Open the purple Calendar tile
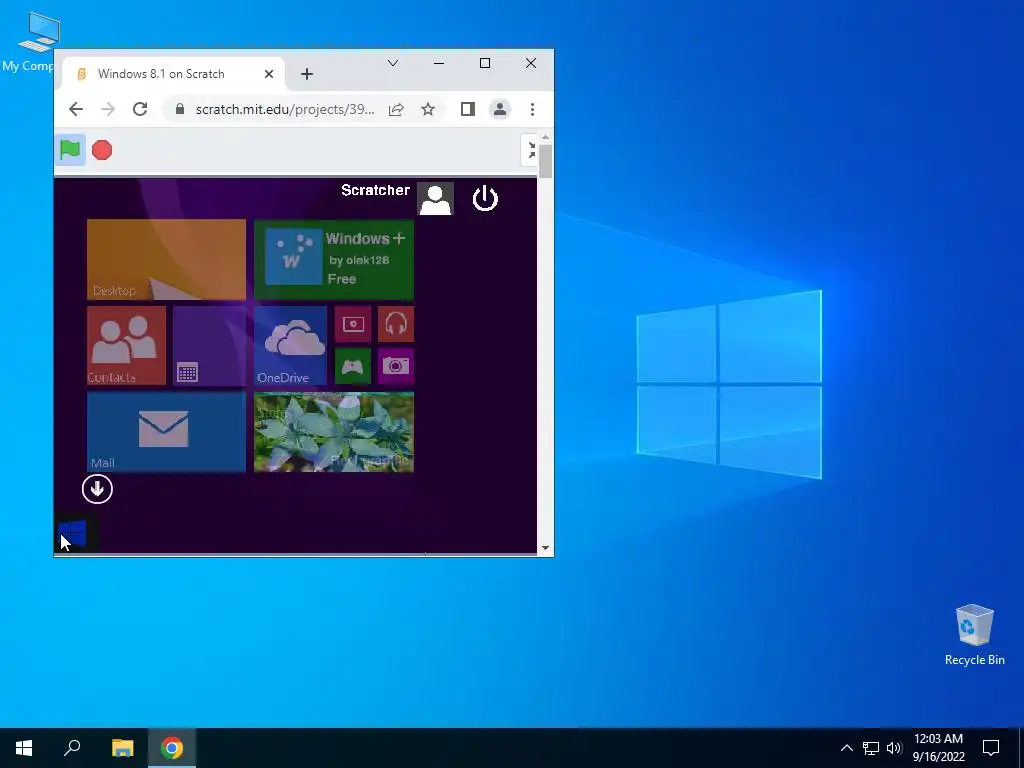Screen dimensions: 1024x768 coord(210,345)
